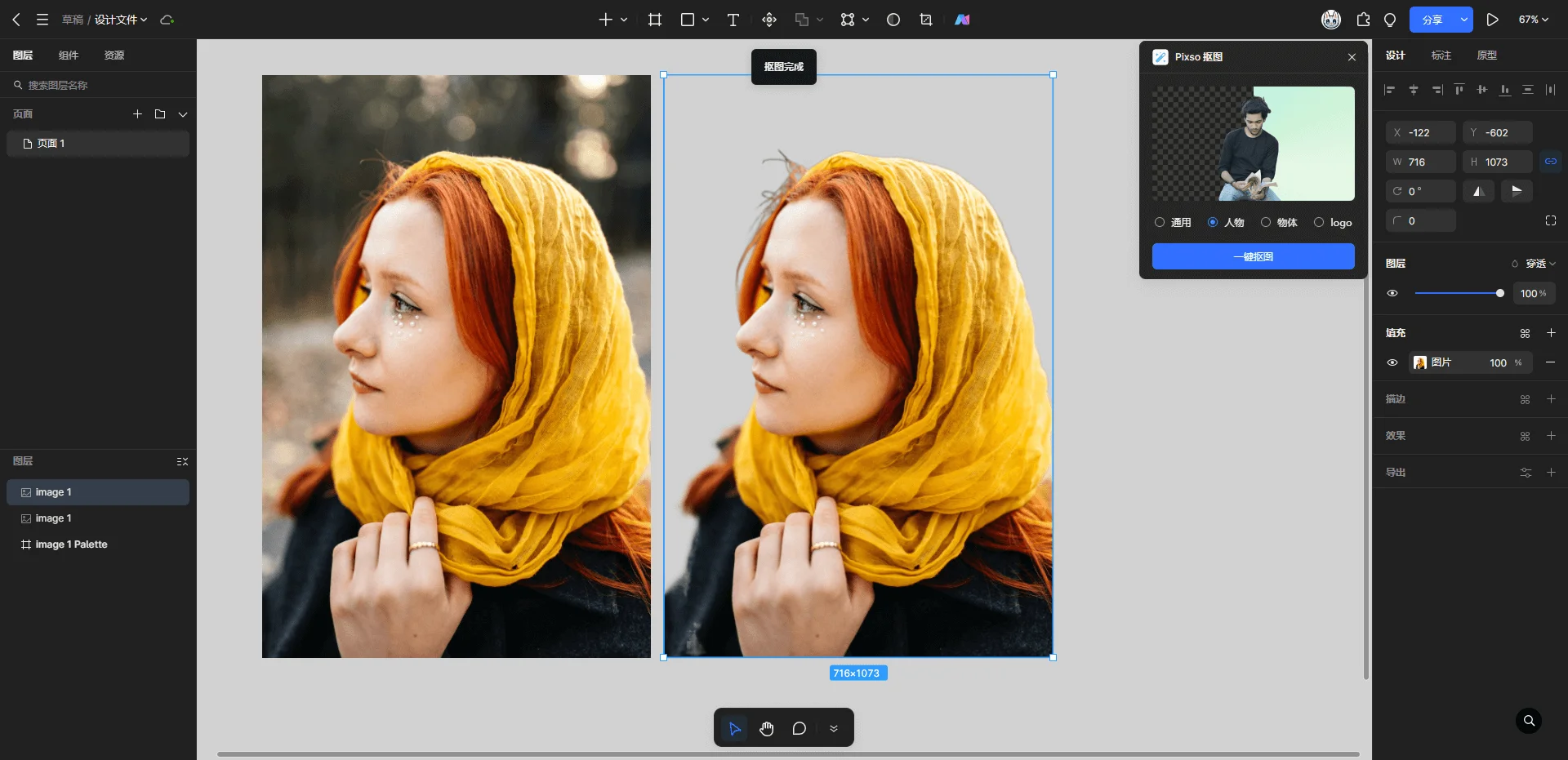The height and width of the screenshot is (760, 1568).
Task: Select the Frame tool icon
Action: point(655,20)
